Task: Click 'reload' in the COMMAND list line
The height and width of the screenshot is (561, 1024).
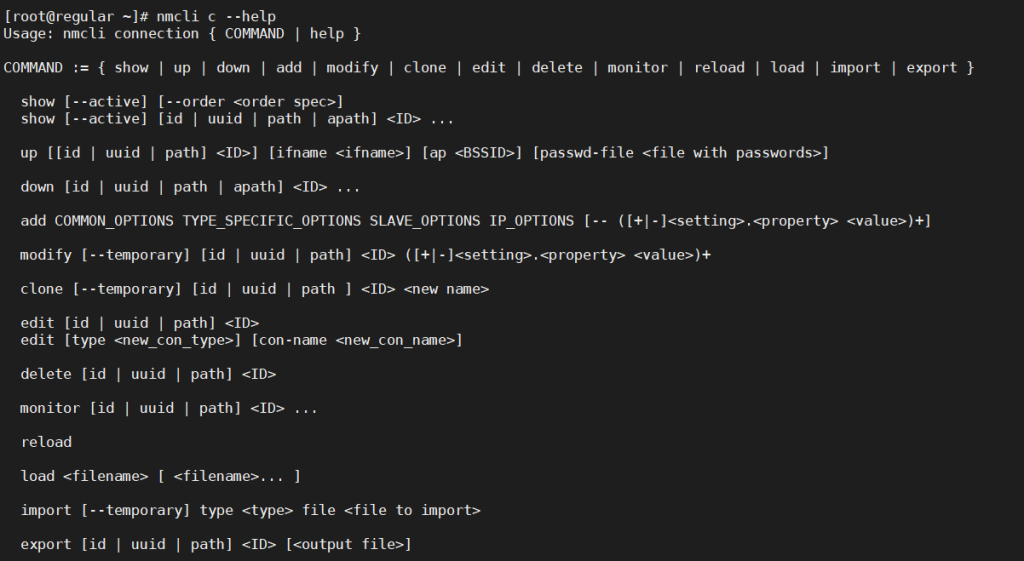Action: (719, 67)
